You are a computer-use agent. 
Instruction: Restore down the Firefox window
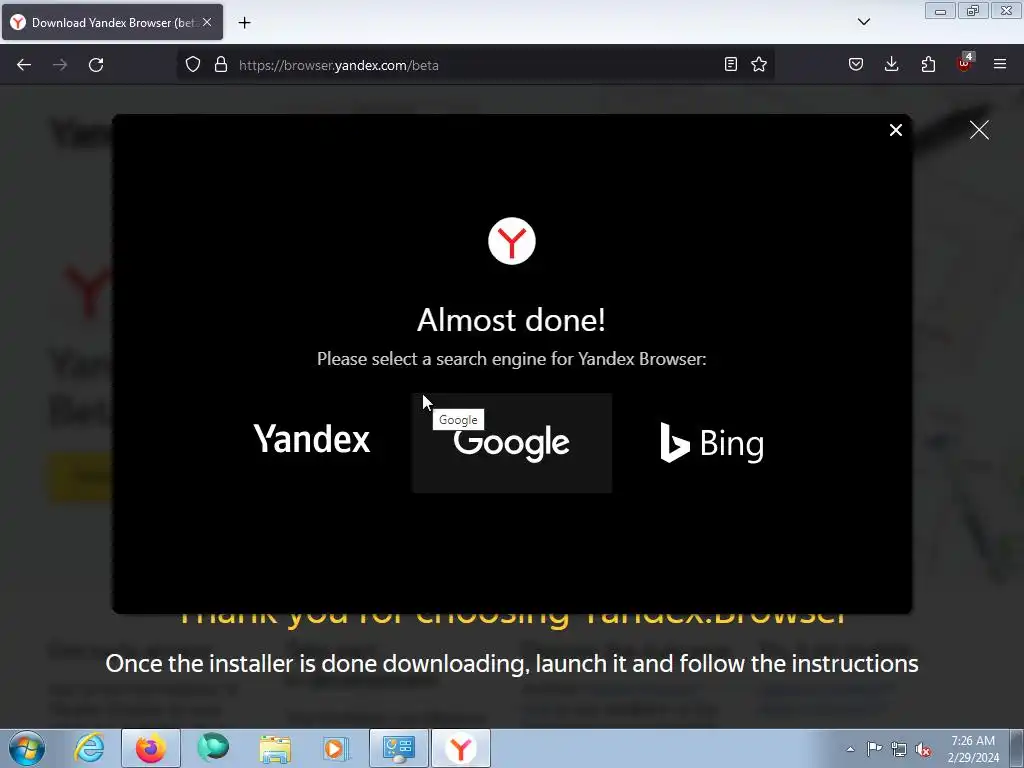(x=973, y=11)
